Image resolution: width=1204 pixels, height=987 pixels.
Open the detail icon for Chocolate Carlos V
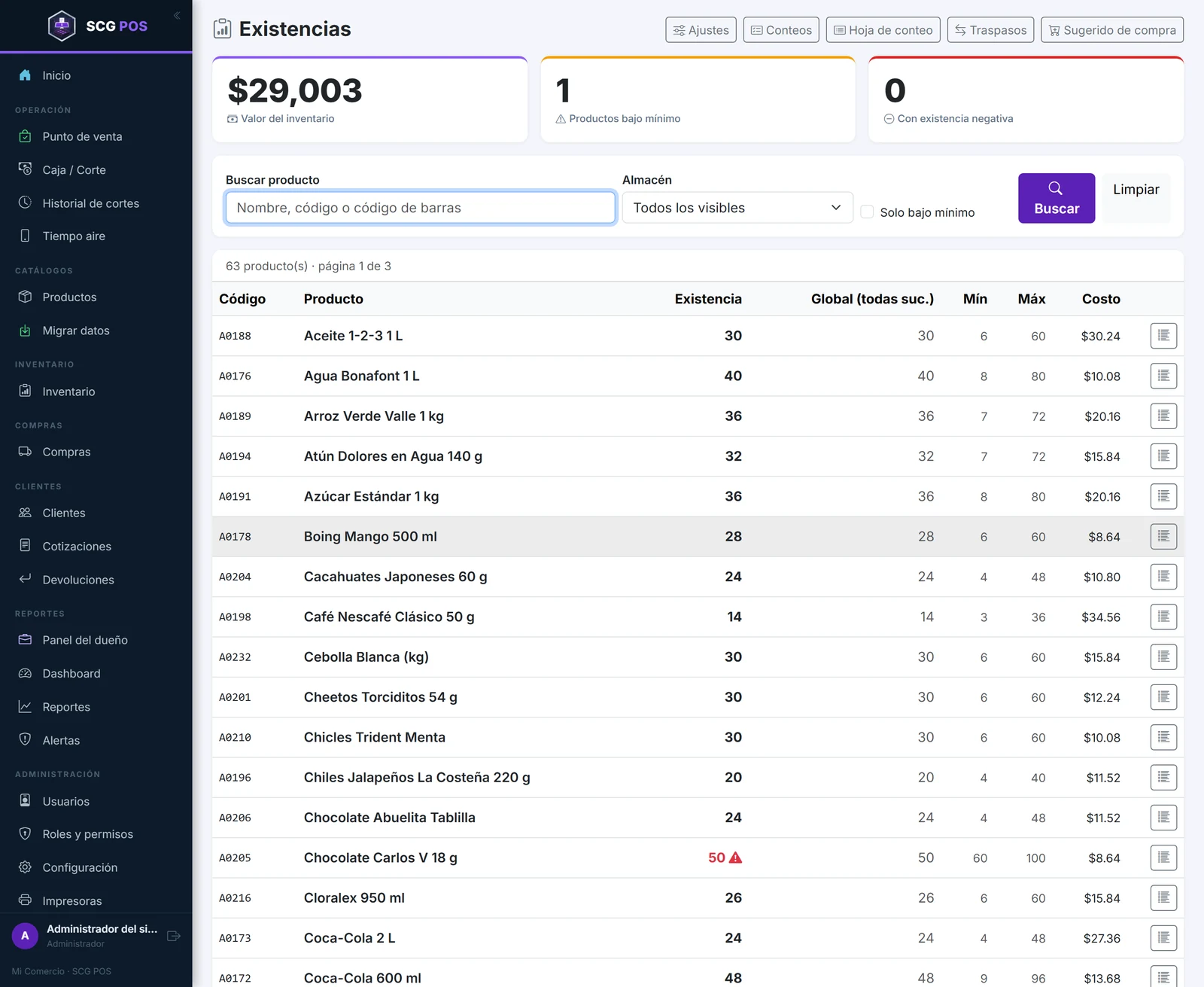tap(1163, 858)
